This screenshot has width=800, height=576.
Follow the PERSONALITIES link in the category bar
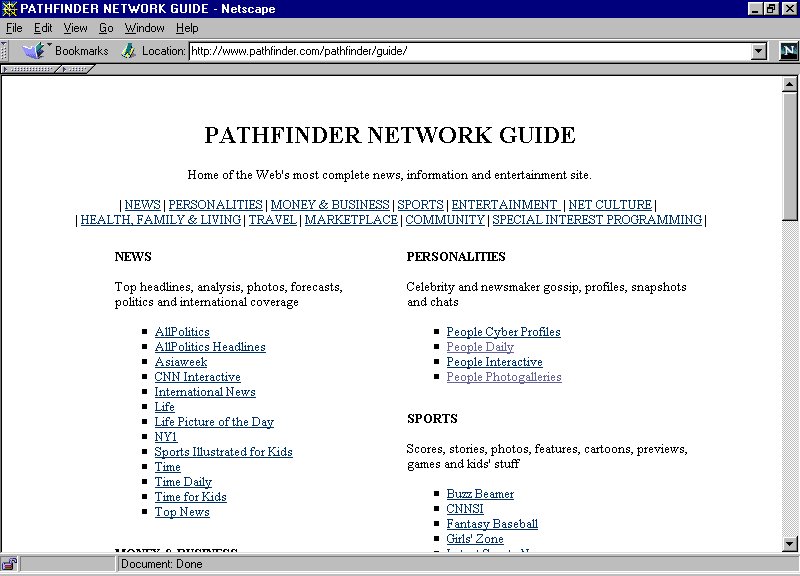click(215, 205)
